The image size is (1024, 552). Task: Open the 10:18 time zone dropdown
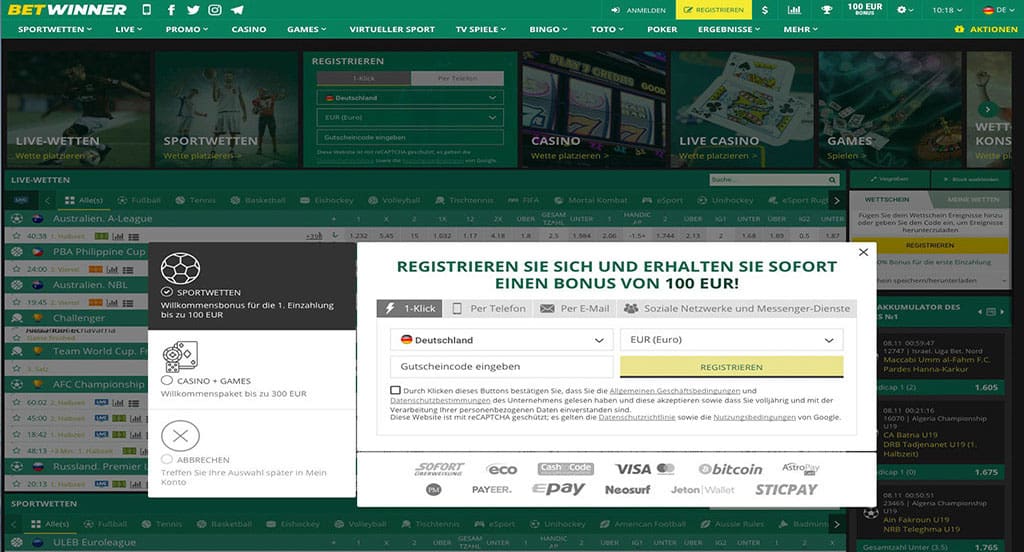(x=947, y=10)
